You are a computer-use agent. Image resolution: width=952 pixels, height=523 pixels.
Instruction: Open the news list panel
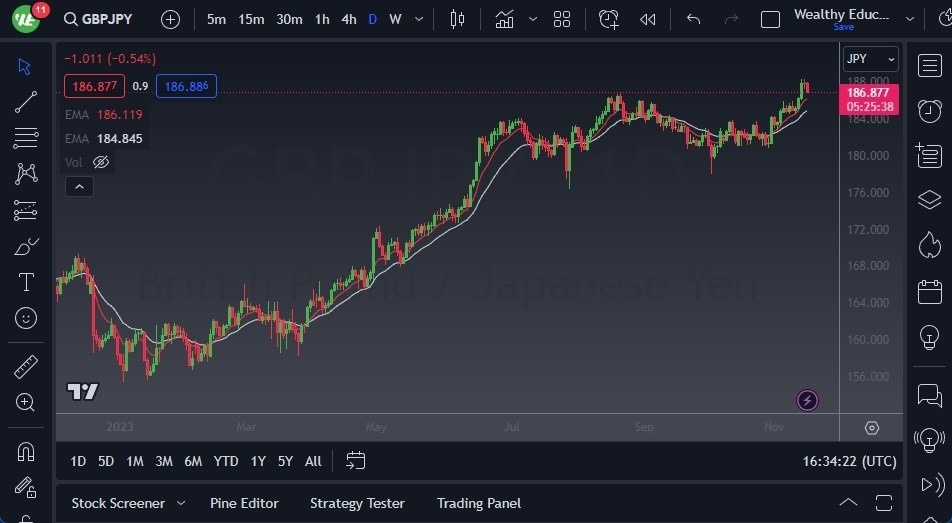[929, 156]
